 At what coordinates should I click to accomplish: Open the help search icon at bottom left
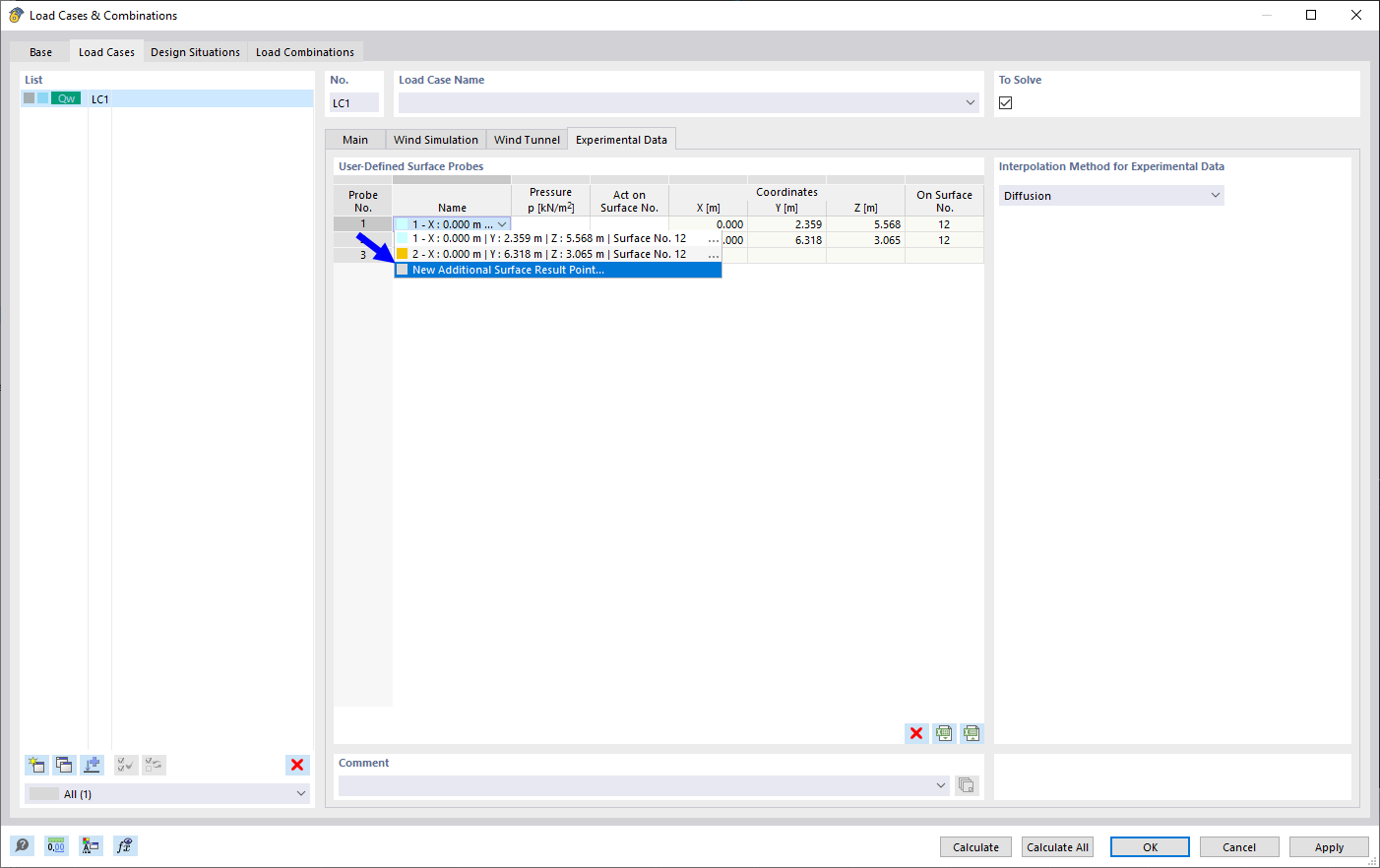tap(22, 845)
